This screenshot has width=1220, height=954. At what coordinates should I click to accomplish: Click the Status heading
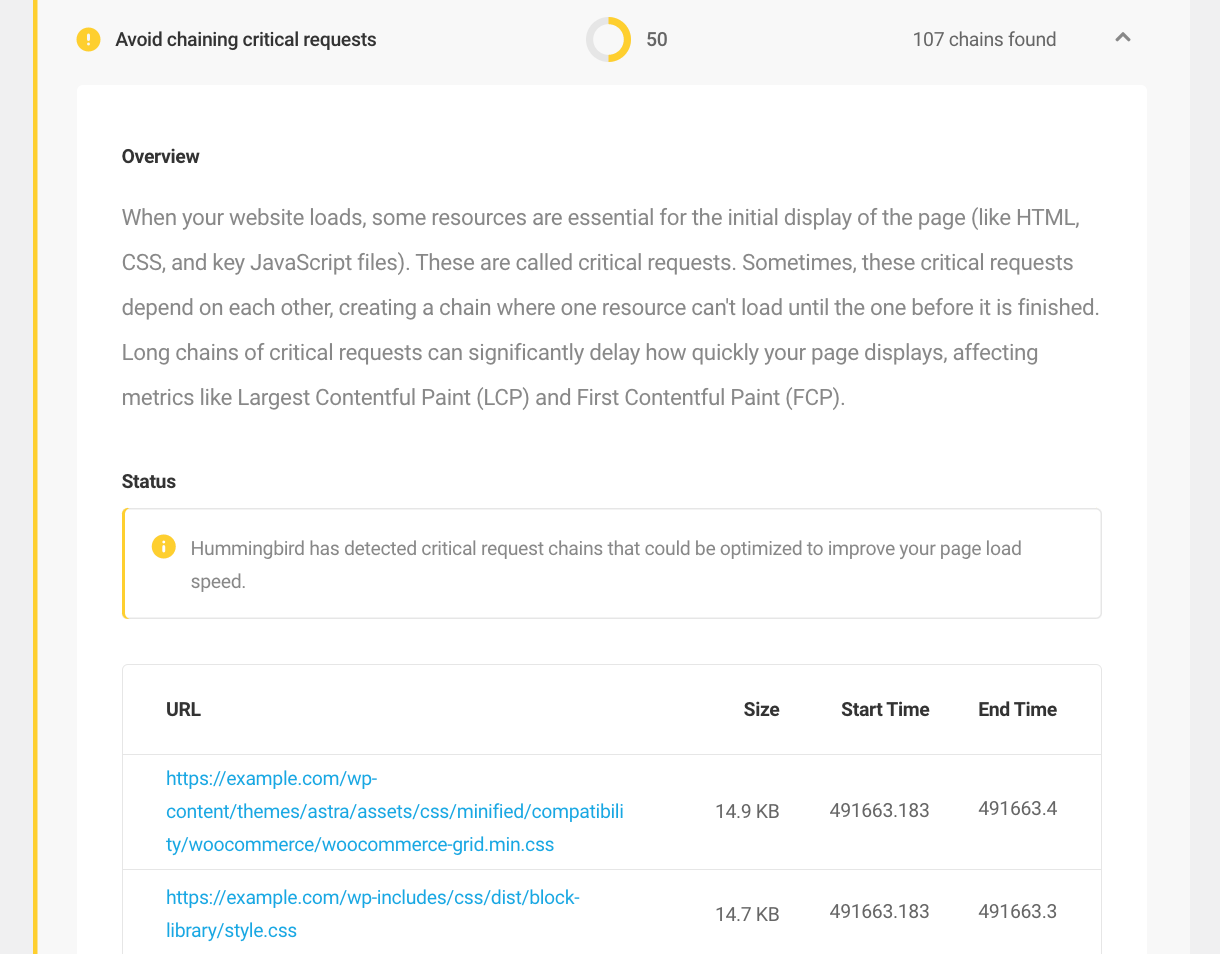[149, 481]
